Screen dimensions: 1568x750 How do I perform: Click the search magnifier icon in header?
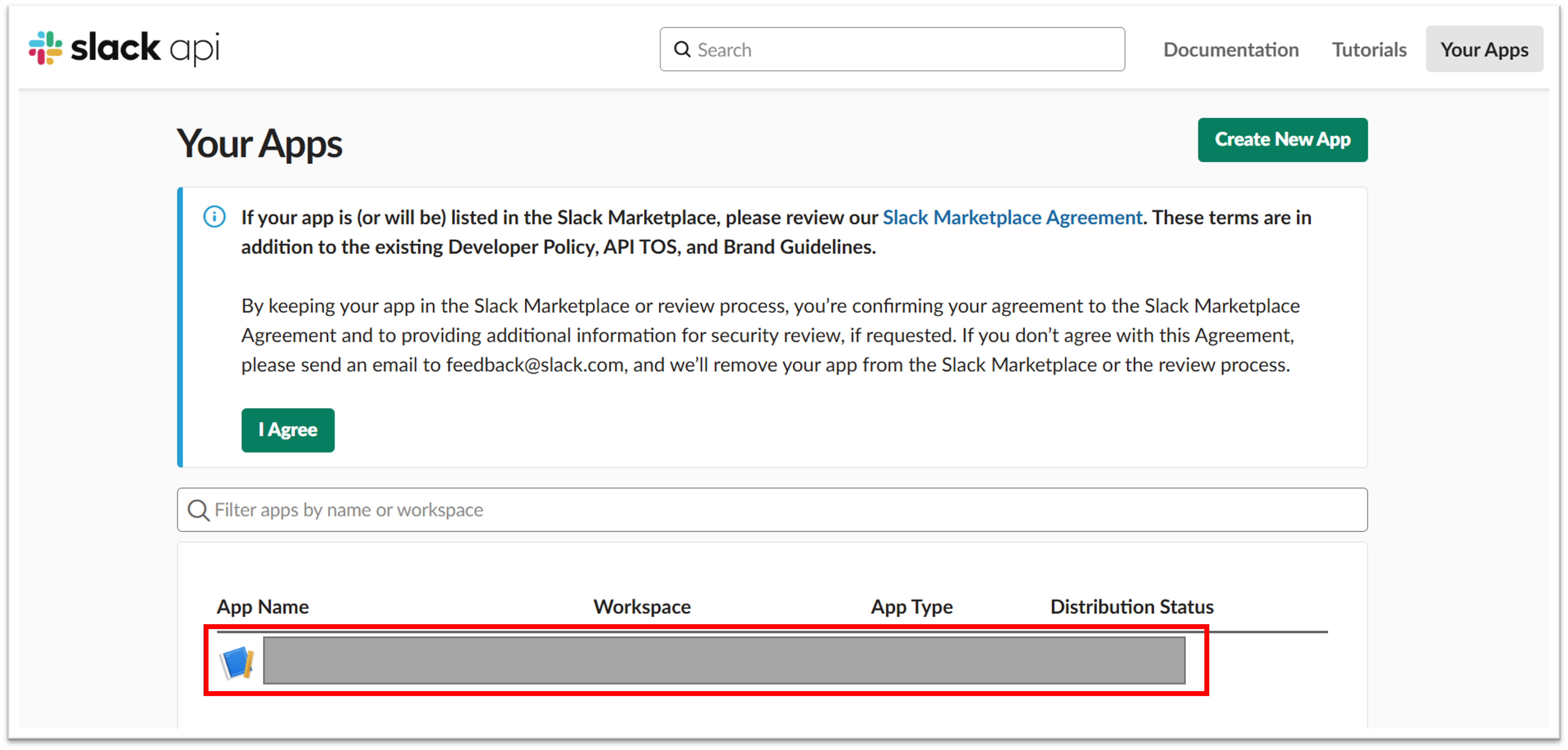pos(682,49)
